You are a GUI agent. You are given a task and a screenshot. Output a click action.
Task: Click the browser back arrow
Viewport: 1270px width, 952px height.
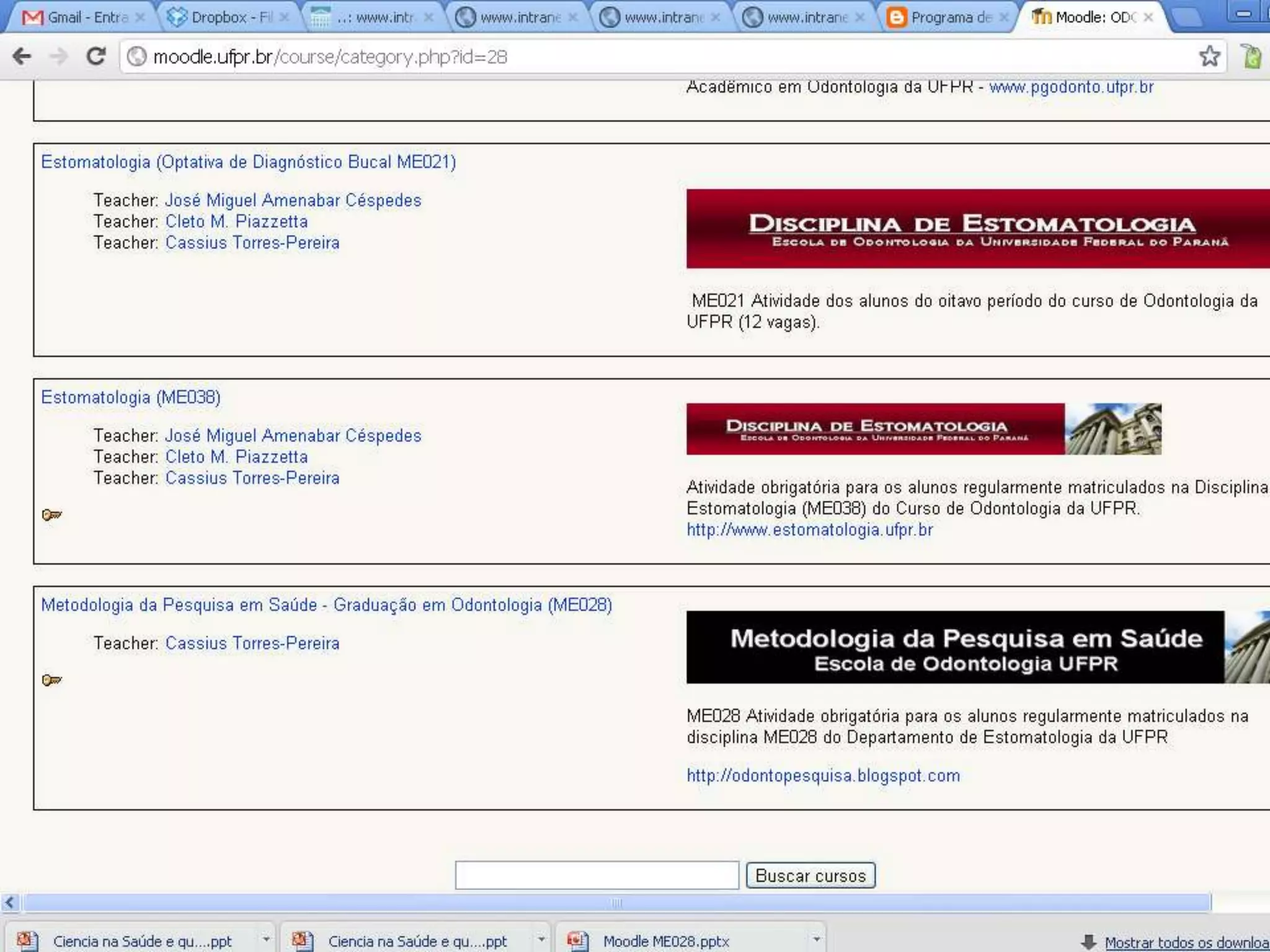22,56
